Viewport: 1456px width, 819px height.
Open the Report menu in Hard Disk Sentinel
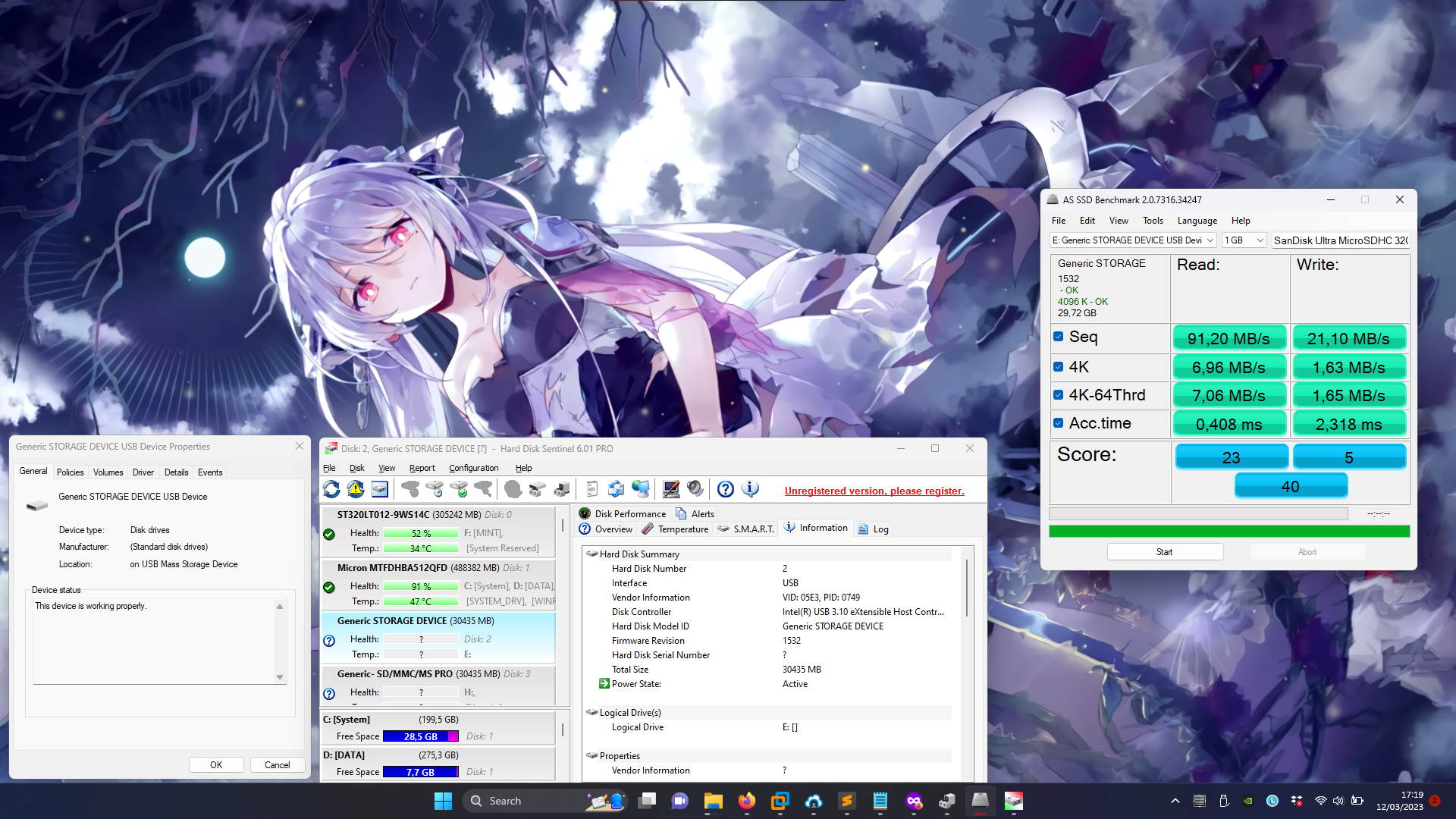(422, 468)
